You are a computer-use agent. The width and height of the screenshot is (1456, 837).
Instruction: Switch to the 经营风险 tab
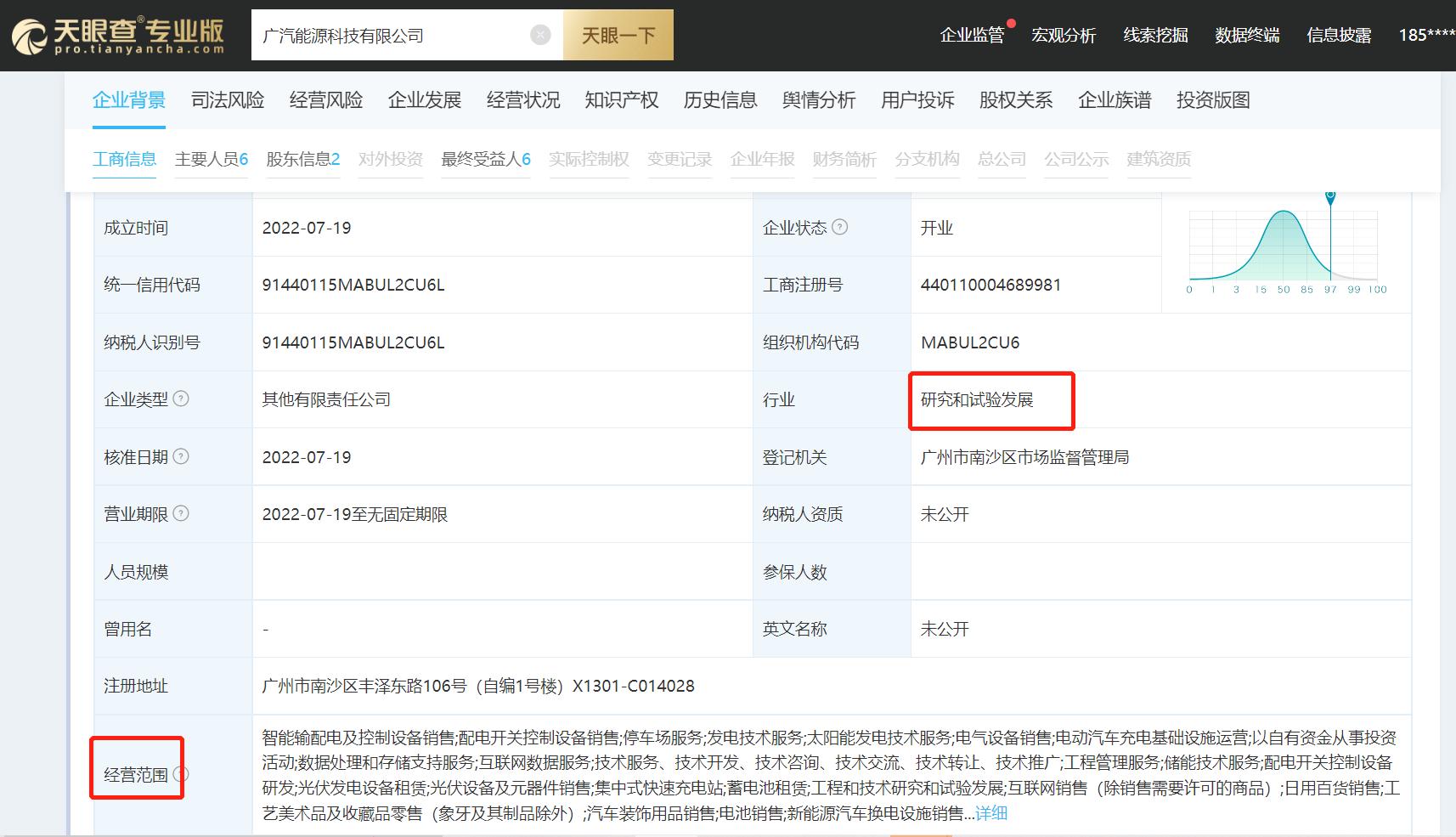326,100
